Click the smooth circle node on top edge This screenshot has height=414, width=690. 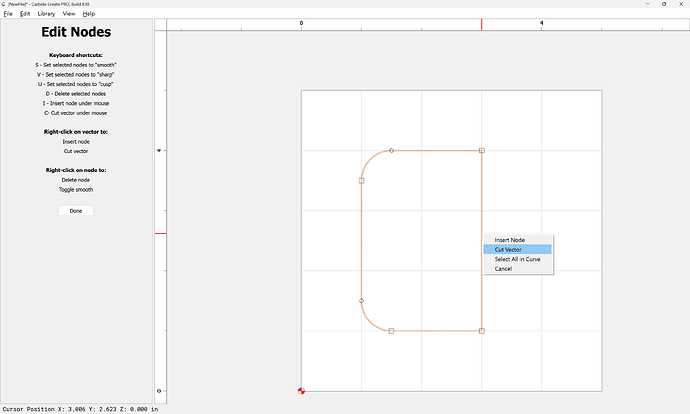pos(391,151)
